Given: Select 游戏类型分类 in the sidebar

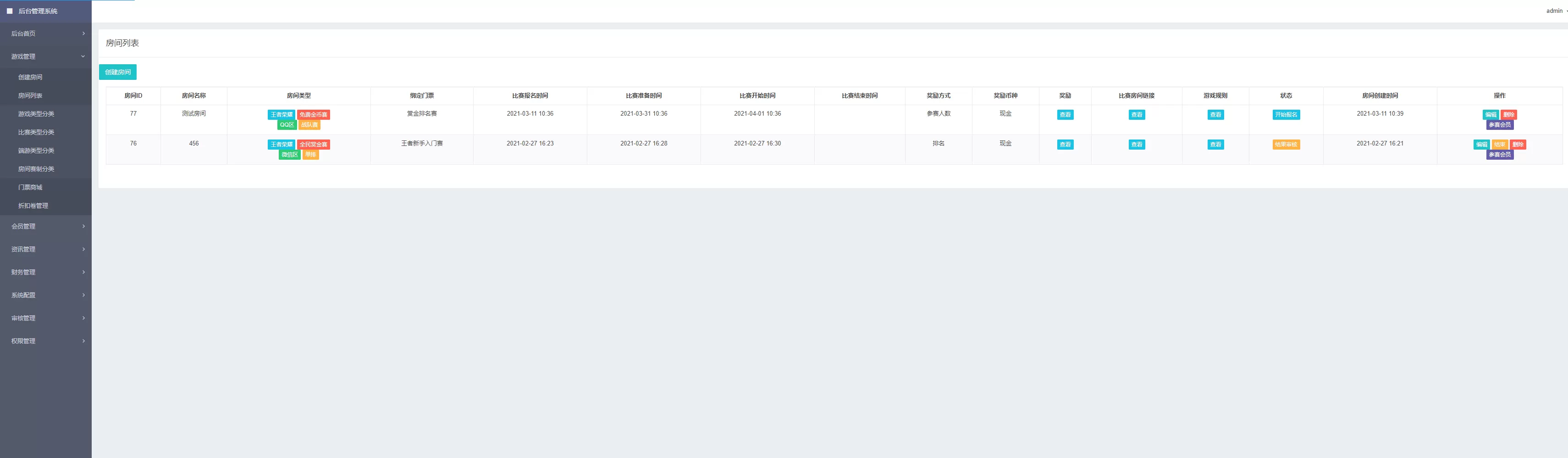Looking at the screenshot, I should tap(36, 114).
